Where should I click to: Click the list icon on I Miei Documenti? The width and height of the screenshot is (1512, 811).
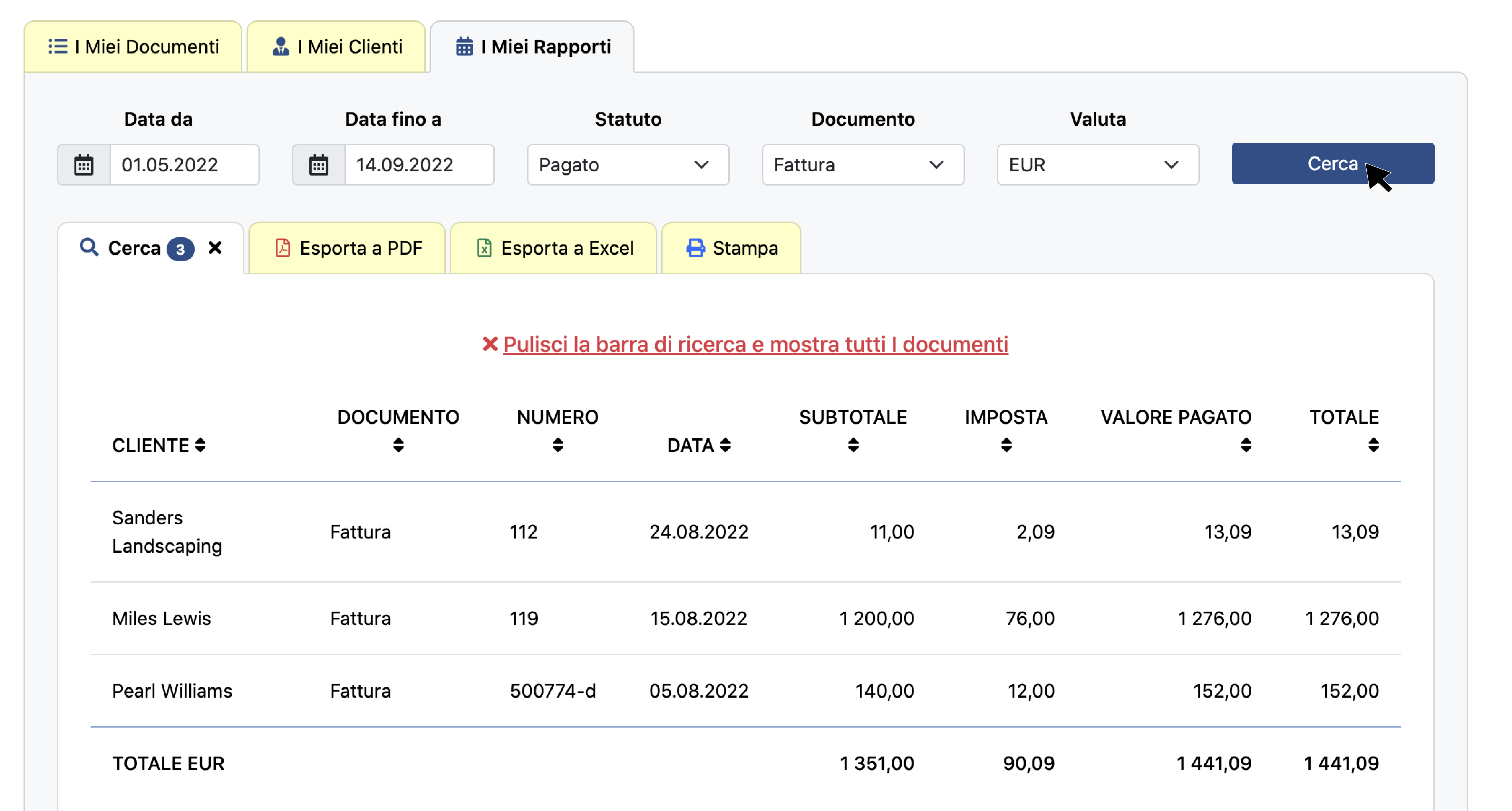pyautogui.click(x=57, y=46)
